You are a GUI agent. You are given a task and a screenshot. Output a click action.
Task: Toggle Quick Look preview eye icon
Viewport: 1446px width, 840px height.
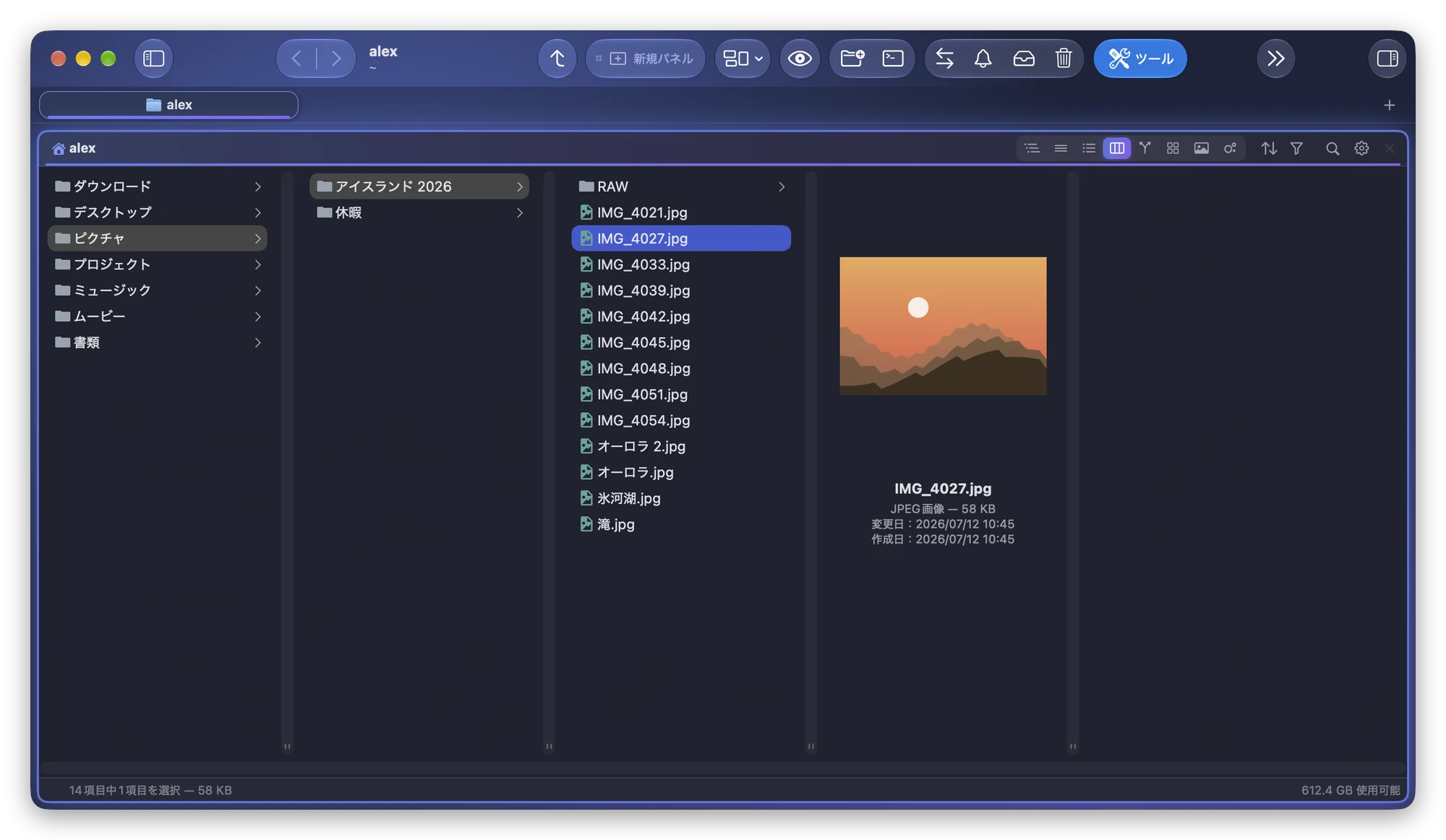[x=799, y=59]
